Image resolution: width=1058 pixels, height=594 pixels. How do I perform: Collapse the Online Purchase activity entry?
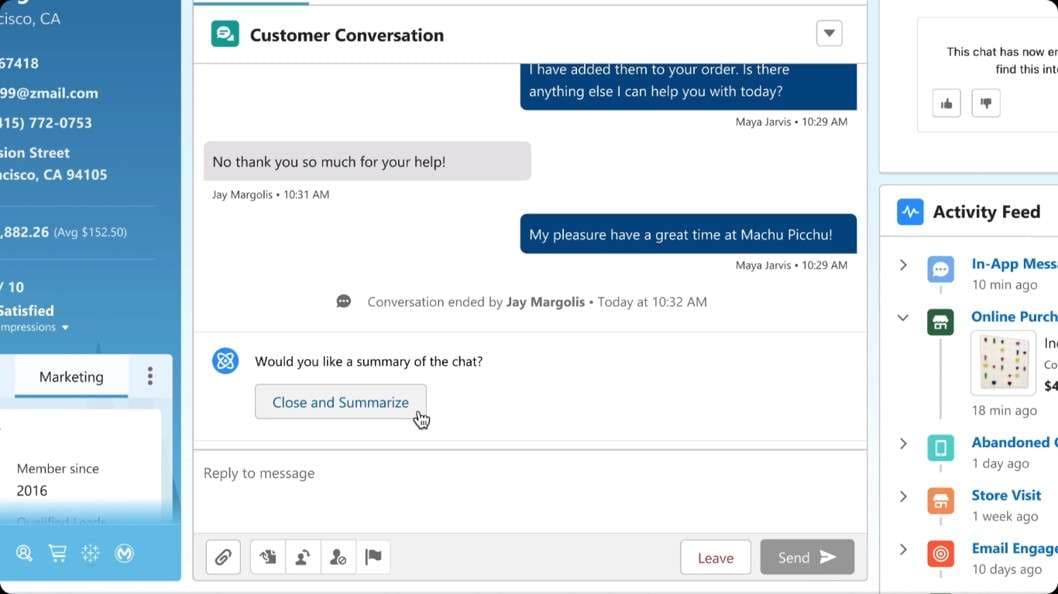(903, 317)
